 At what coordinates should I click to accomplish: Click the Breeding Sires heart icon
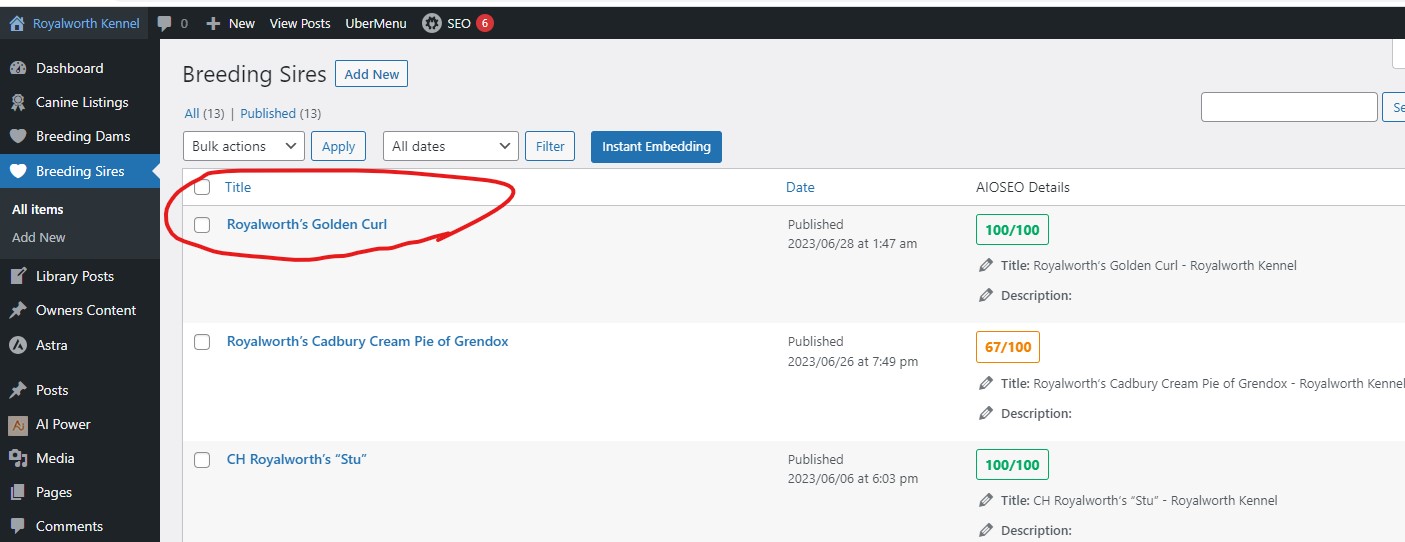[18, 171]
